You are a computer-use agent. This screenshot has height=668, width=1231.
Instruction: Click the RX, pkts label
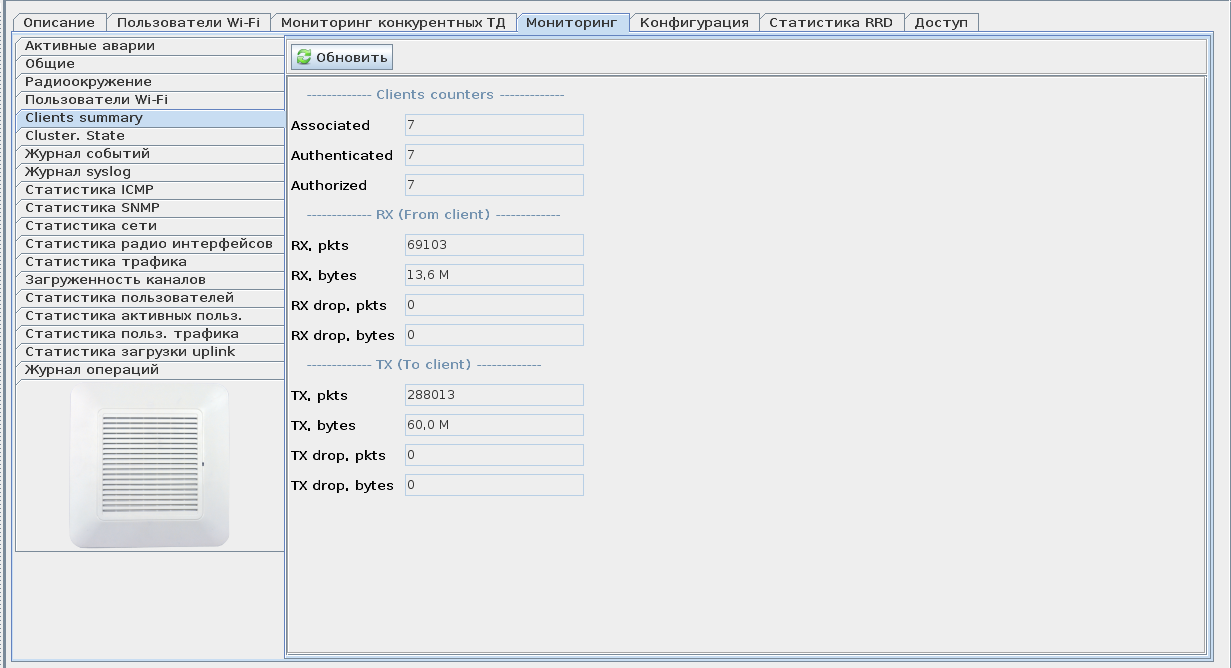[x=320, y=246]
